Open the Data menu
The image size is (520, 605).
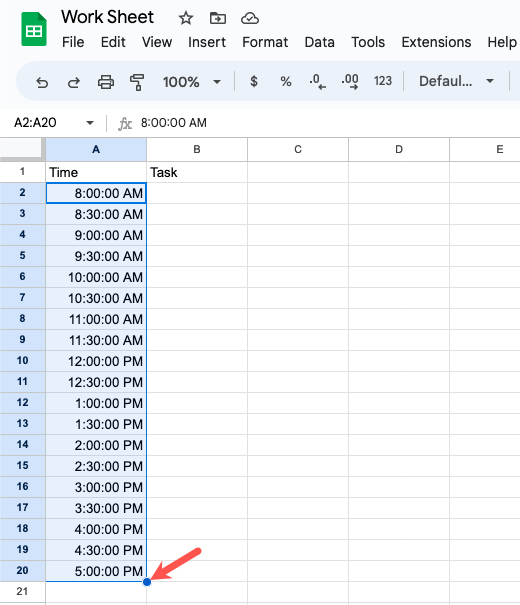[x=319, y=42]
